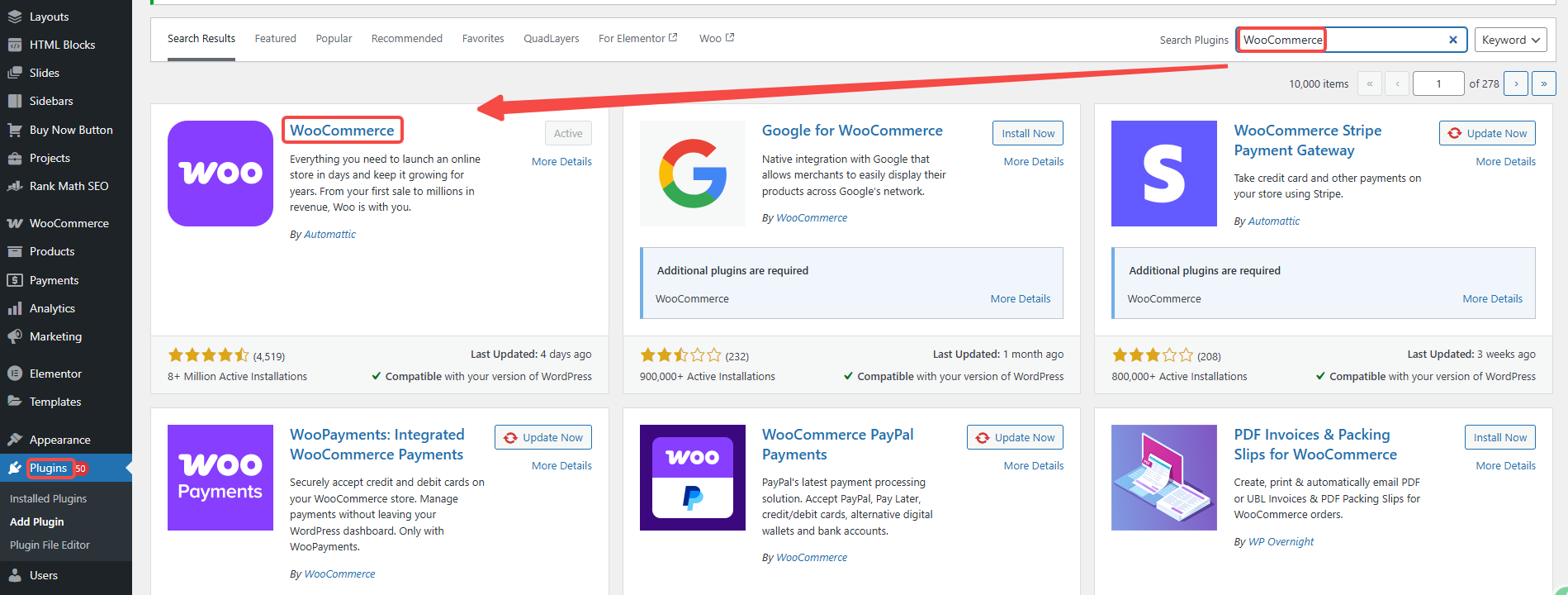This screenshot has height=595, width=1568.
Task: View More Details under PDF Invoices' Install Now
Action: pos(1506,466)
